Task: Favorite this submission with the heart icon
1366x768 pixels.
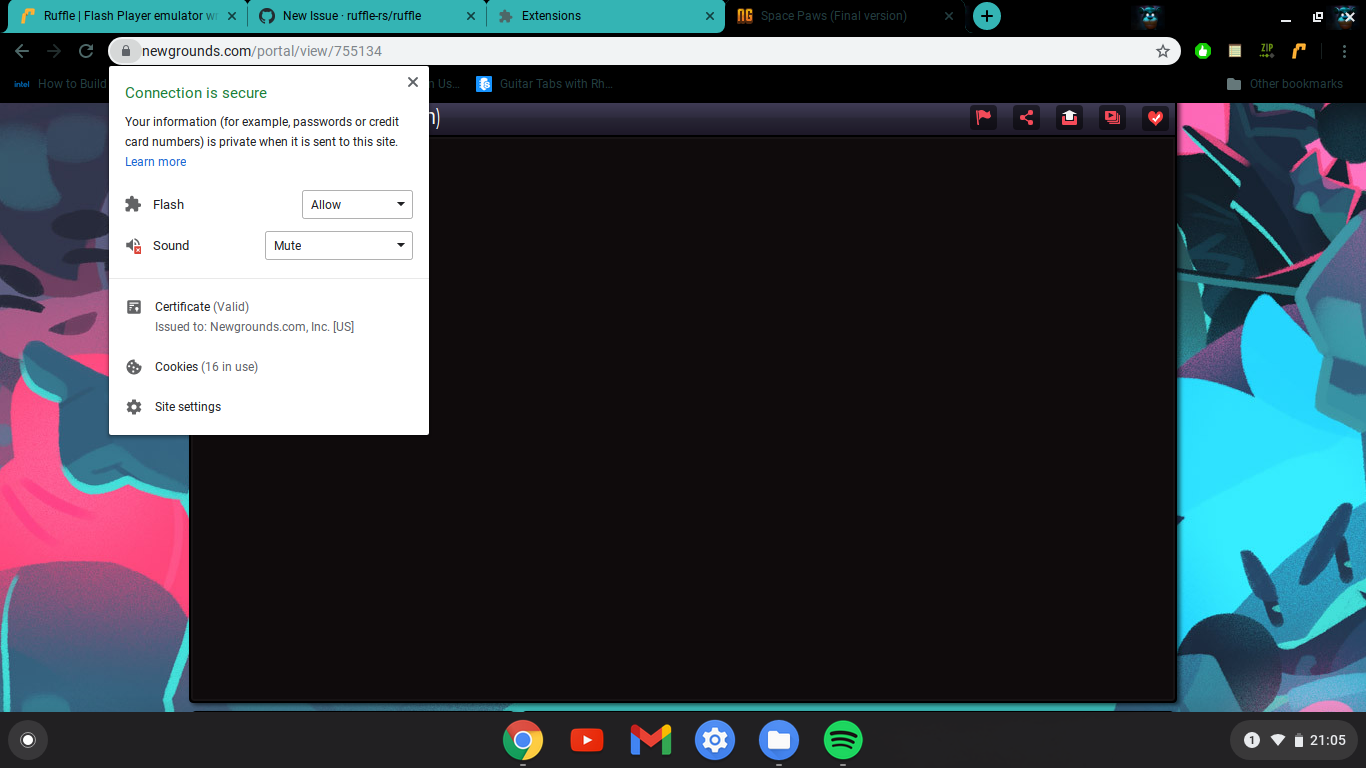Action: coord(1155,117)
